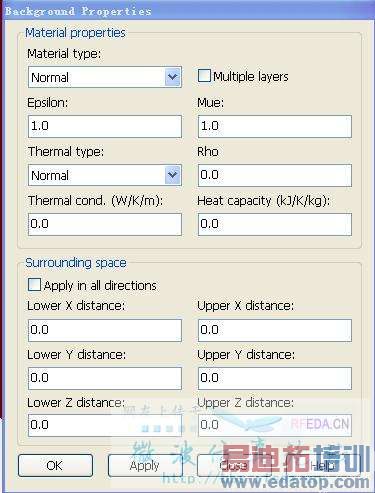Check Apply in all directions
This screenshot has width=375, height=493.
click(34, 285)
